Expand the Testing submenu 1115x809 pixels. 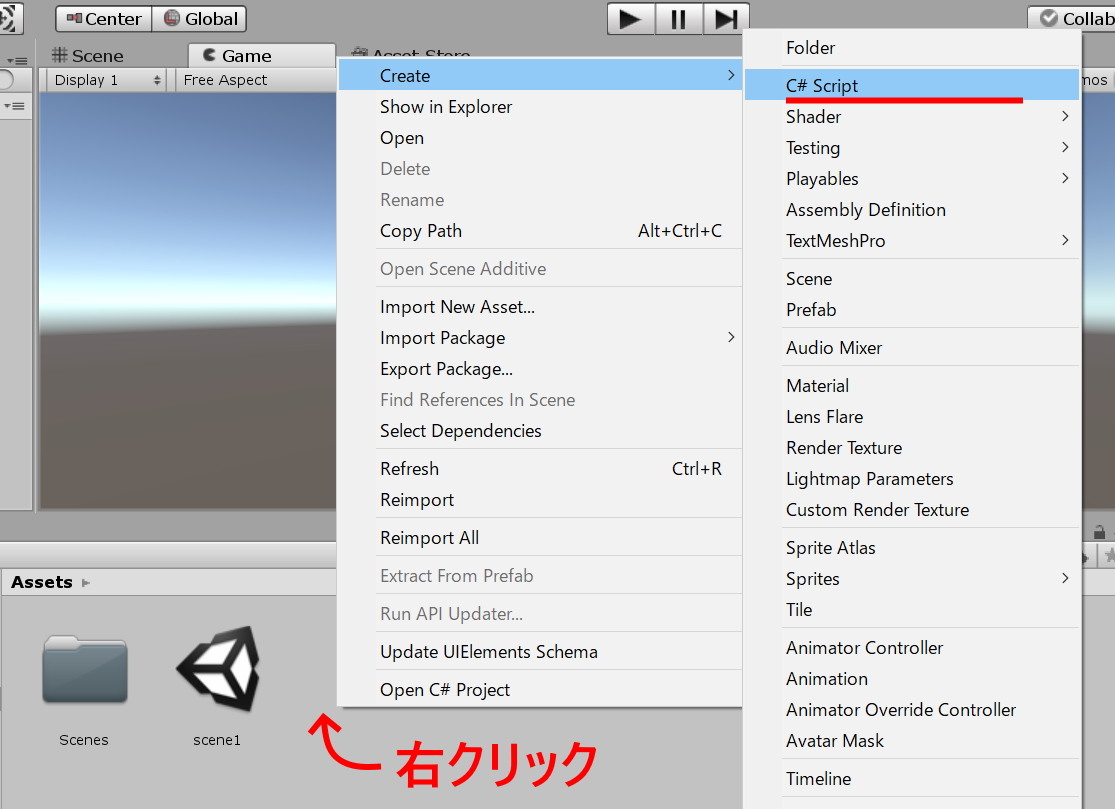(x=912, y=148)
